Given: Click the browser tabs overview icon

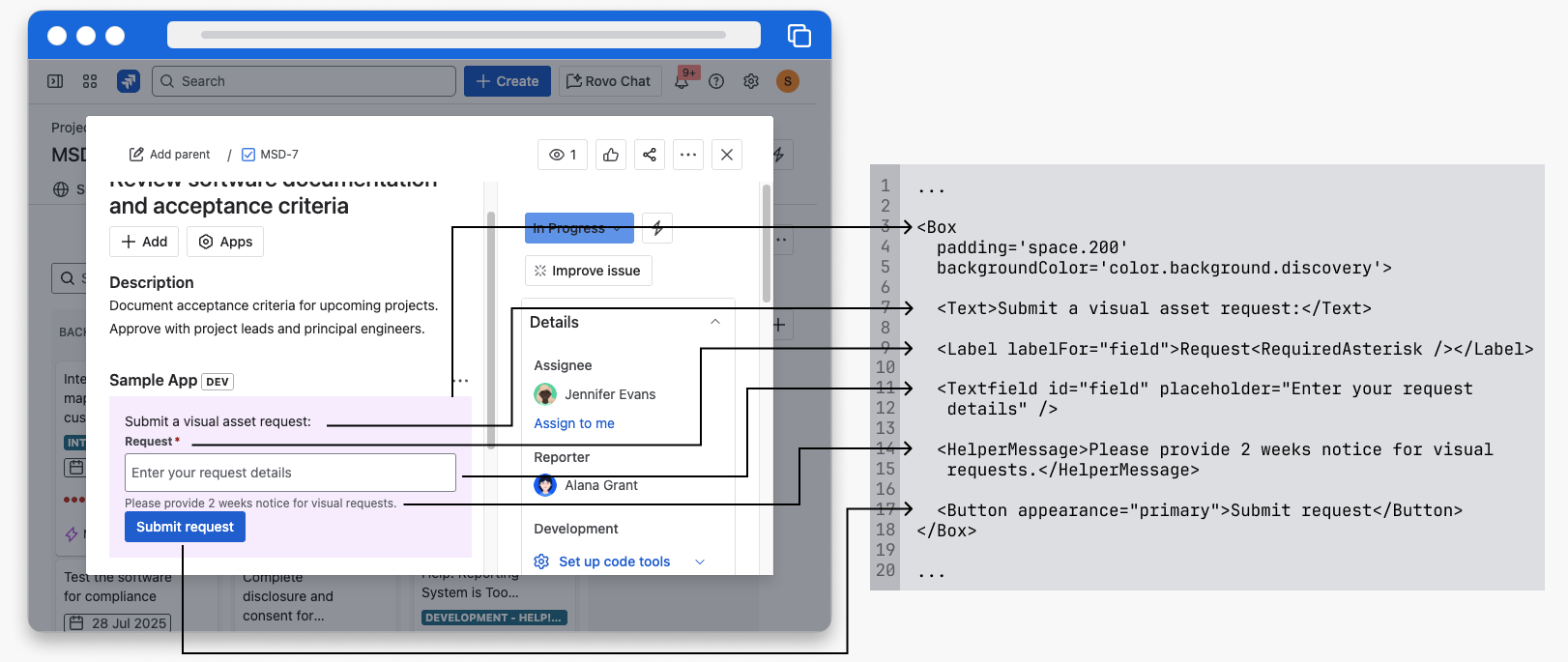Looking at the screenshot, I should (x=799, y=36).
